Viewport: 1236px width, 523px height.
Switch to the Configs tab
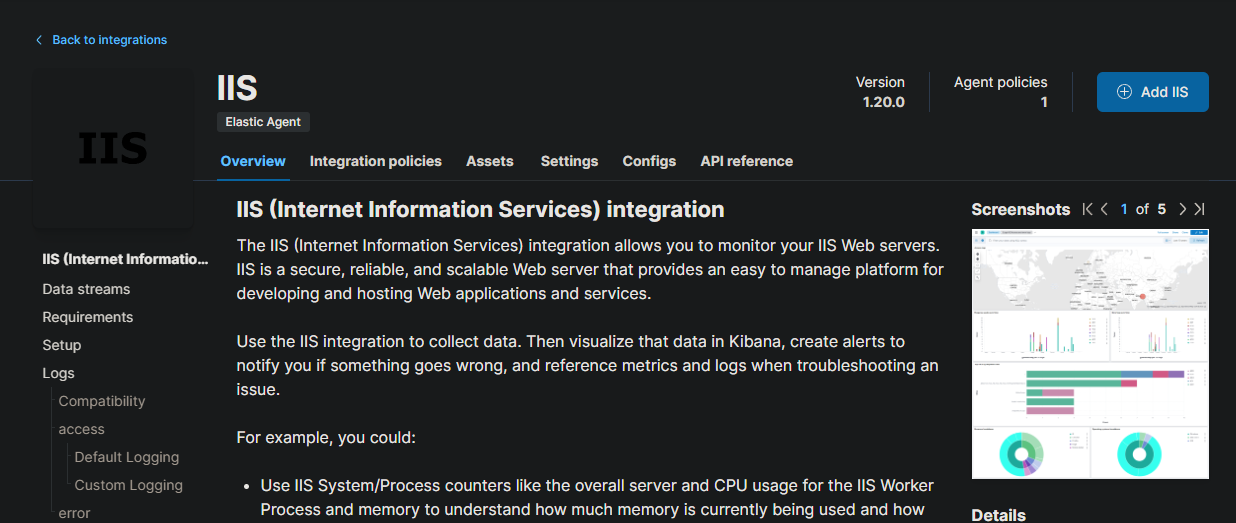point(649,161)
